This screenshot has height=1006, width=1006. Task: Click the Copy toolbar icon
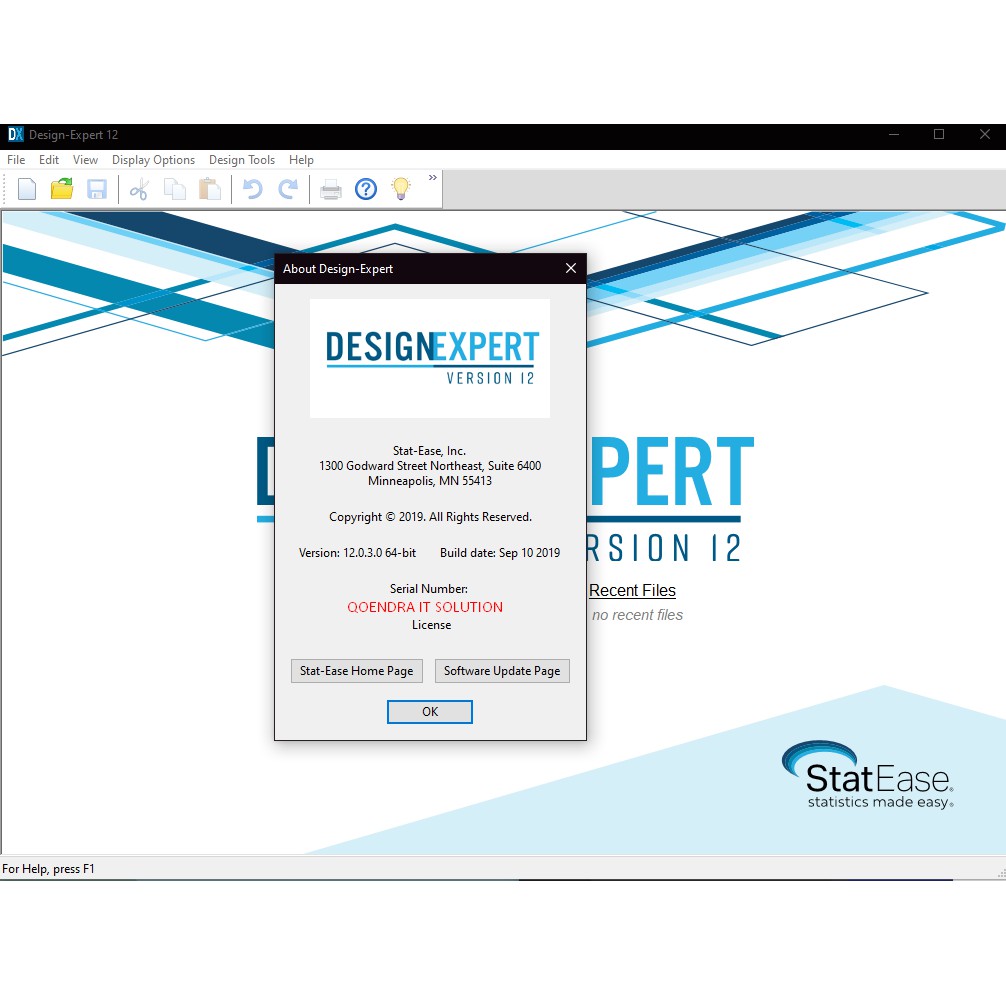175,189
